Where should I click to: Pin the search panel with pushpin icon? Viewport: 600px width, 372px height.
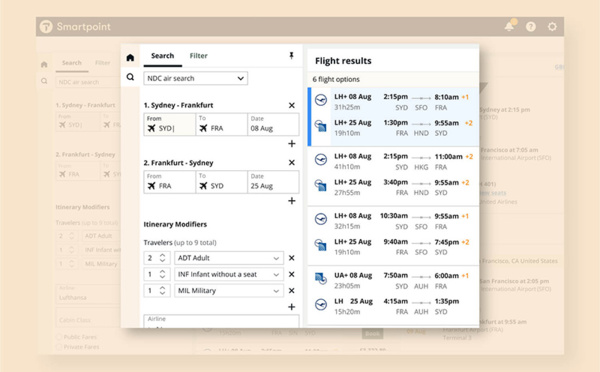[x=291, y=56]
